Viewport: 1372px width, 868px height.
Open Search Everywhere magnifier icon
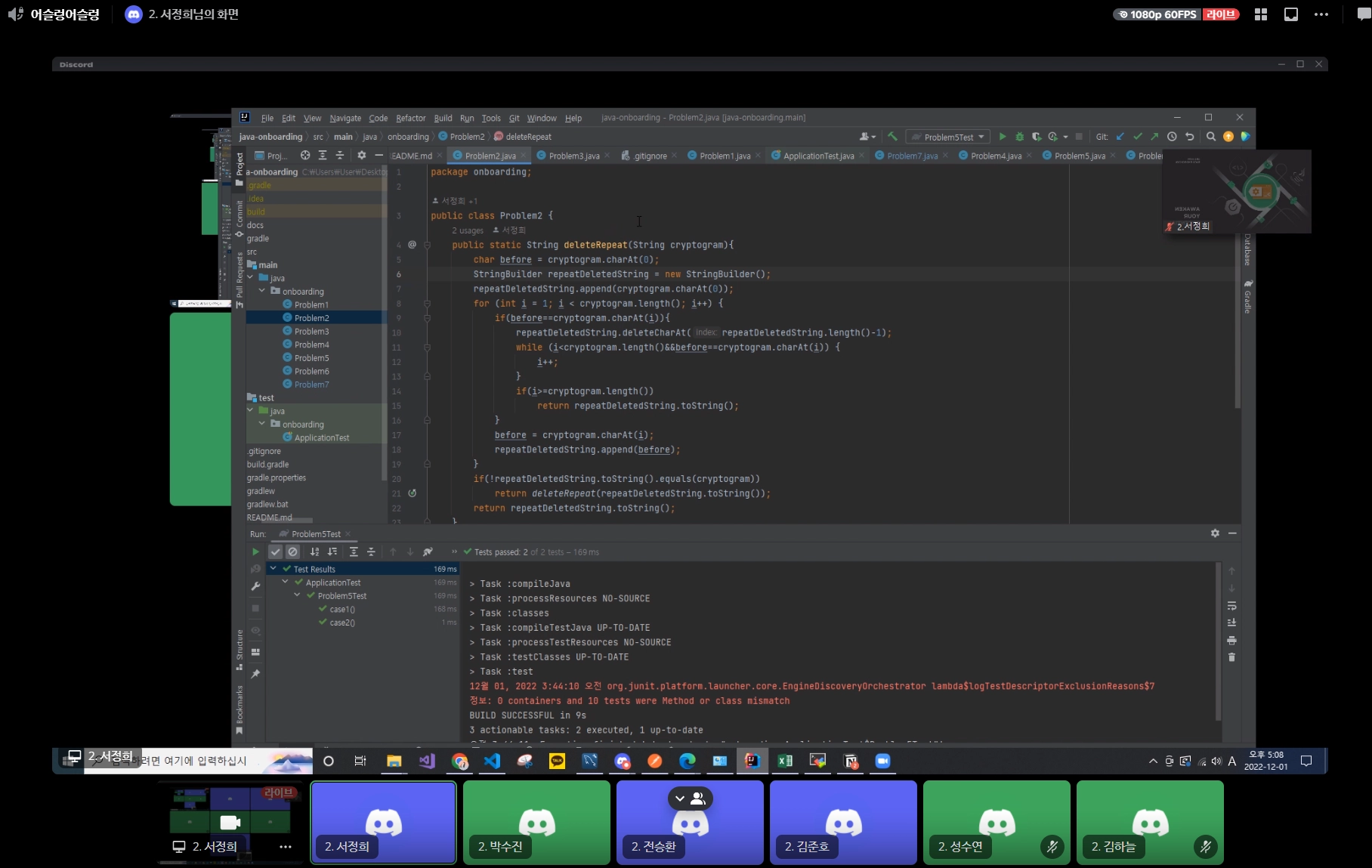coord(1211,137)
